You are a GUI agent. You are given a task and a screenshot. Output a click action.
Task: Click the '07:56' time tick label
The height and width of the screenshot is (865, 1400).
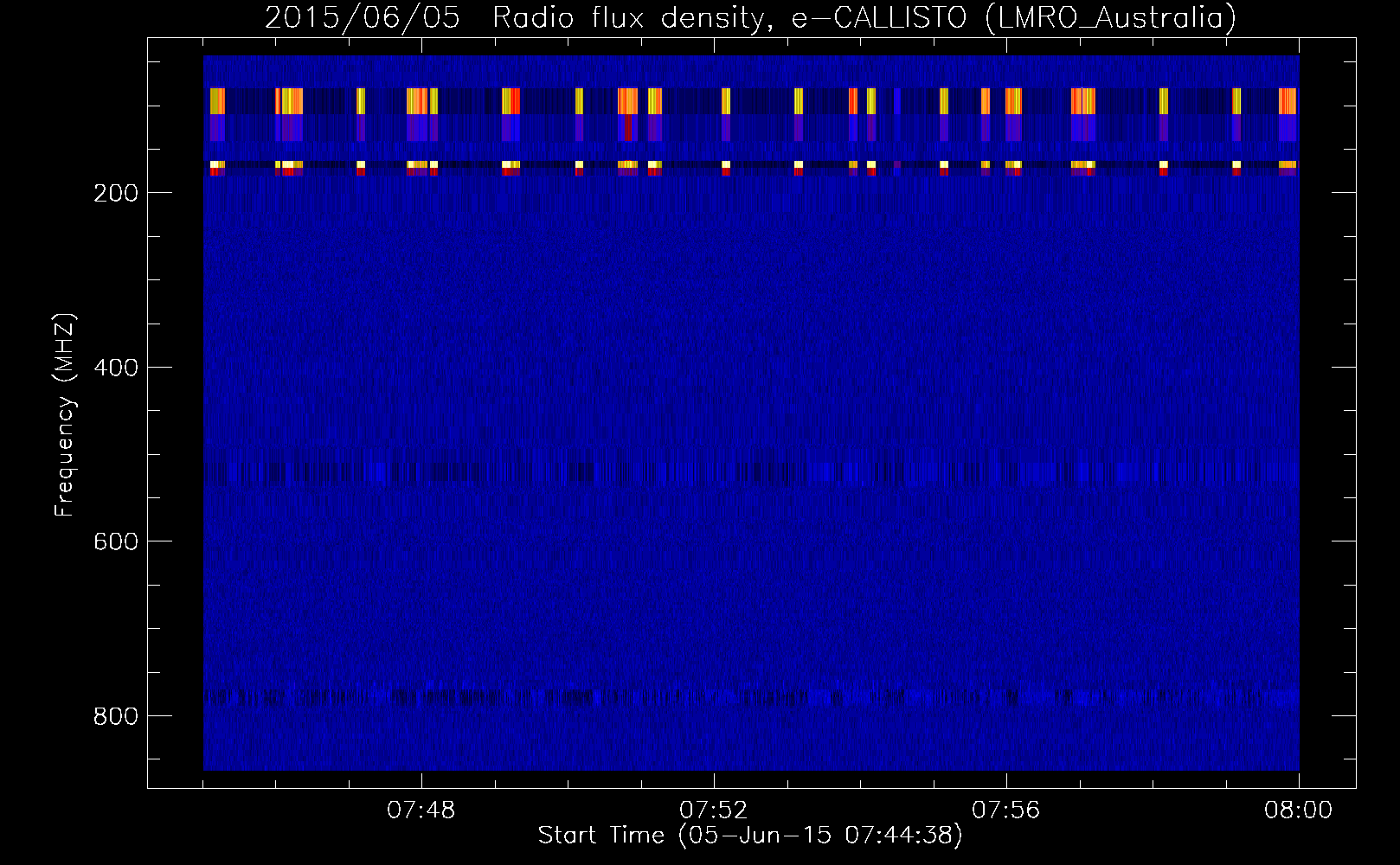1005,811
